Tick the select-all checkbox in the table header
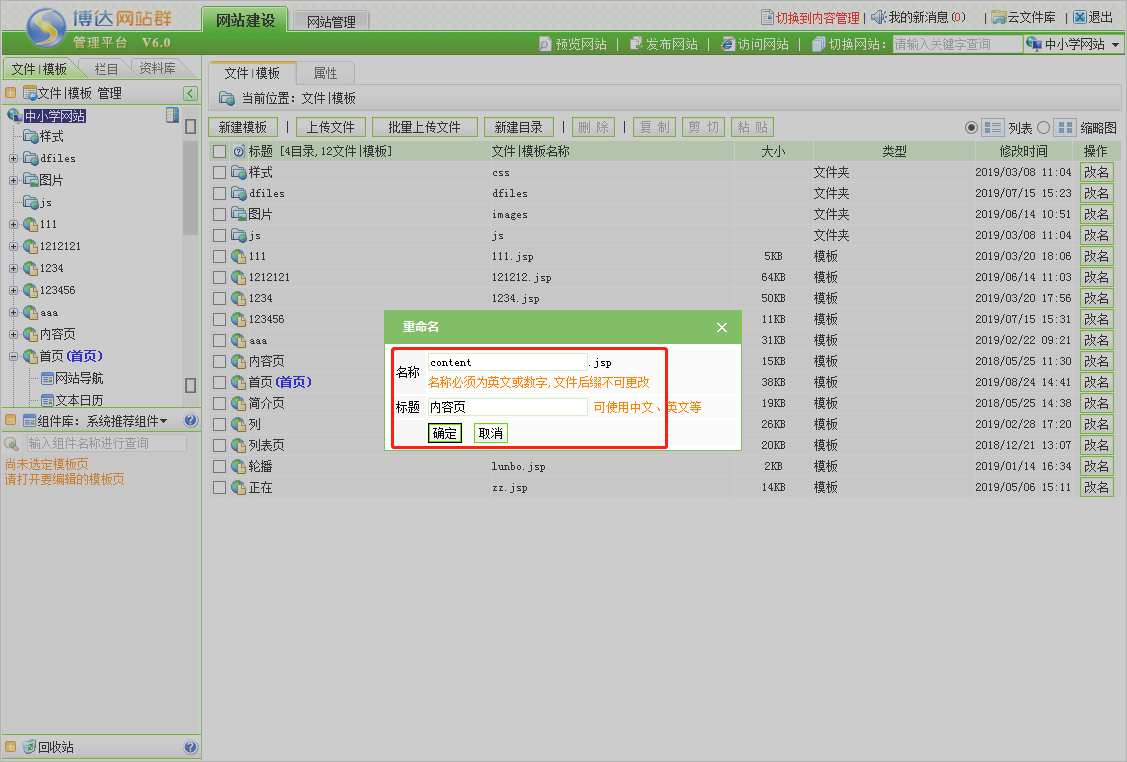The image size is (1127, 762). coord(220,151)
